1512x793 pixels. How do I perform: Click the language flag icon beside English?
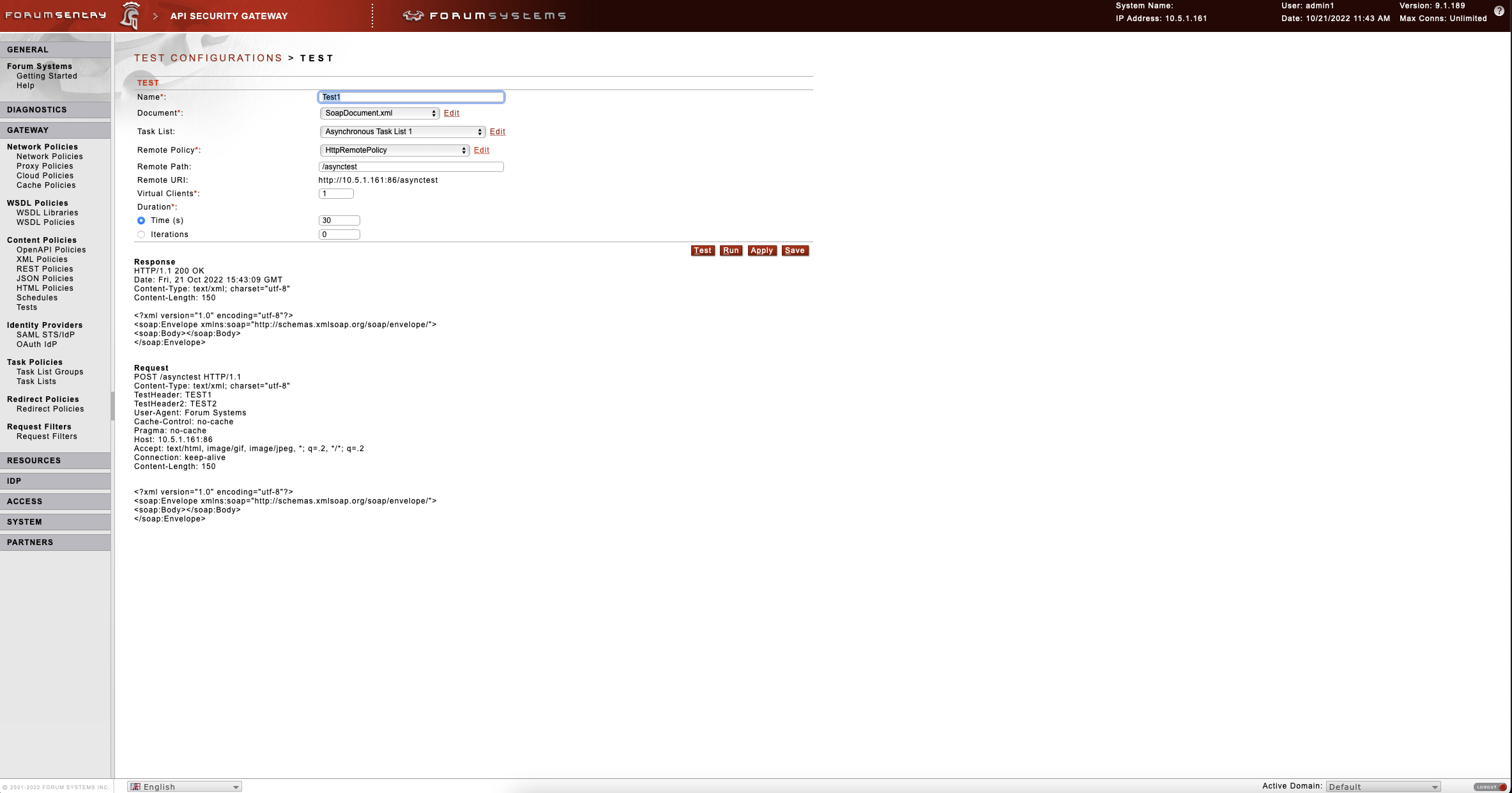point(135,787)
